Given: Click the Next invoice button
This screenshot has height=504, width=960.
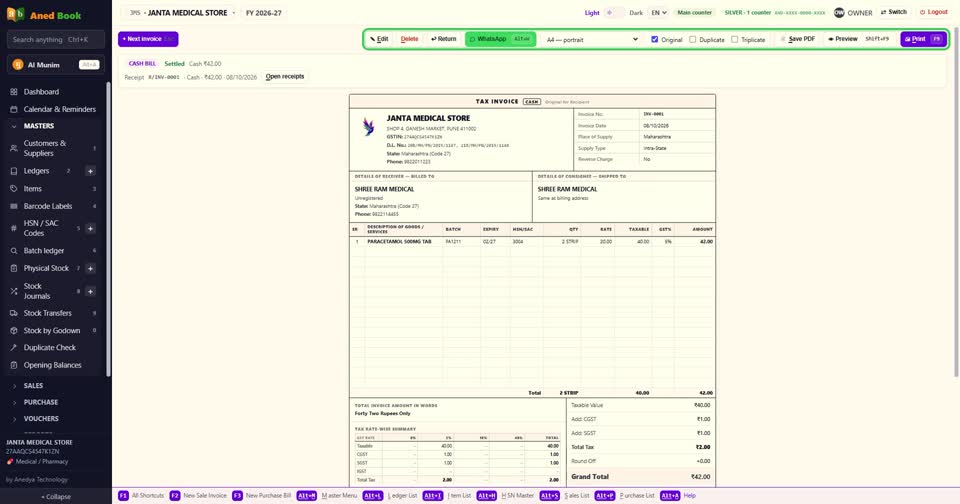Looking at the screenshot, I should [148, 39].
